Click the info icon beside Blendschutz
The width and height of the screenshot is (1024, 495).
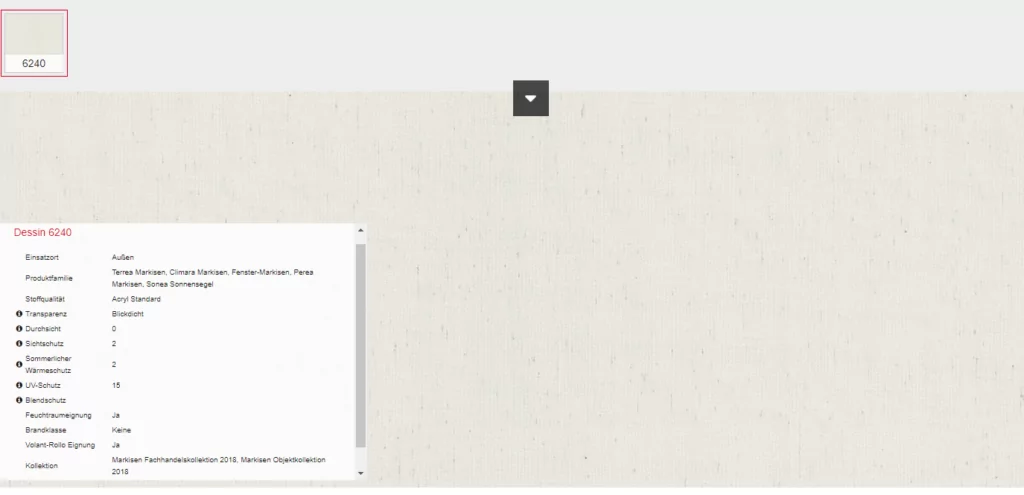pyautogui.click(x=19, y=400)
